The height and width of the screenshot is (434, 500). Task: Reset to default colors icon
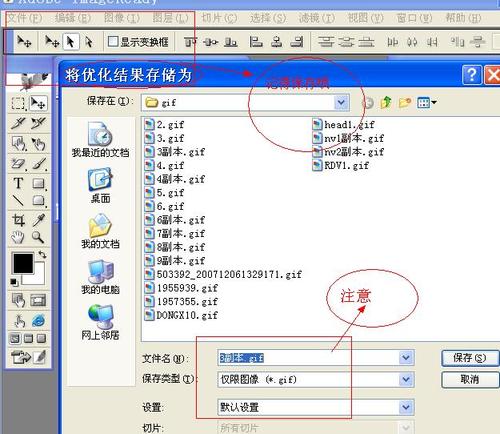(14, 282)
